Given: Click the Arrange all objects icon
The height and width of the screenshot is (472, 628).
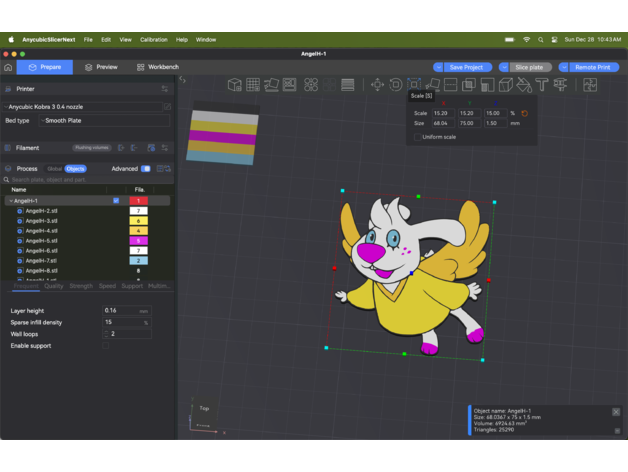Looking at the screenshot, I should [x=289, y=85].
